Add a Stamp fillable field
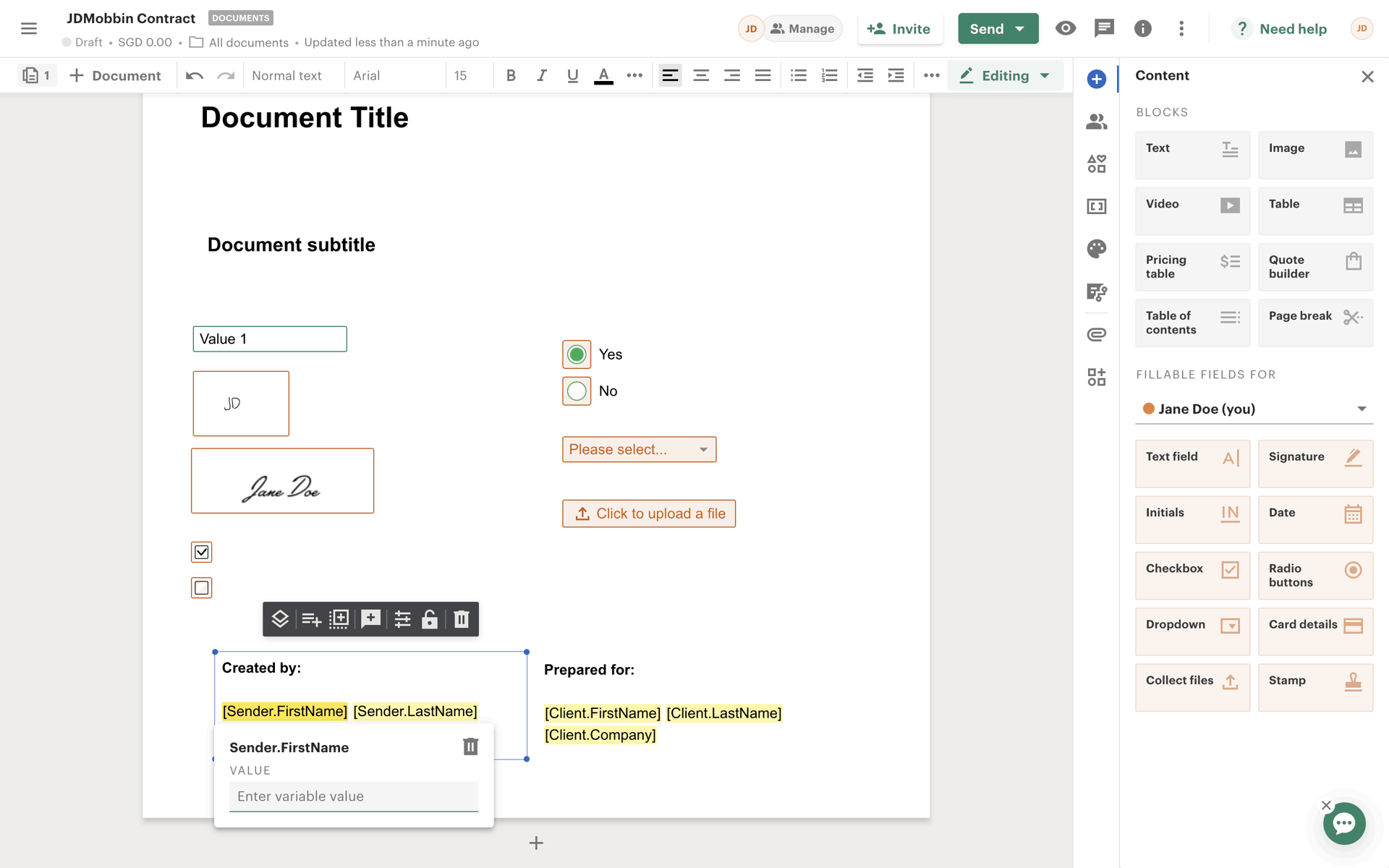The width and height of the screenshot is (1389, 868). pyautogui.click(x=1315, y=687)
